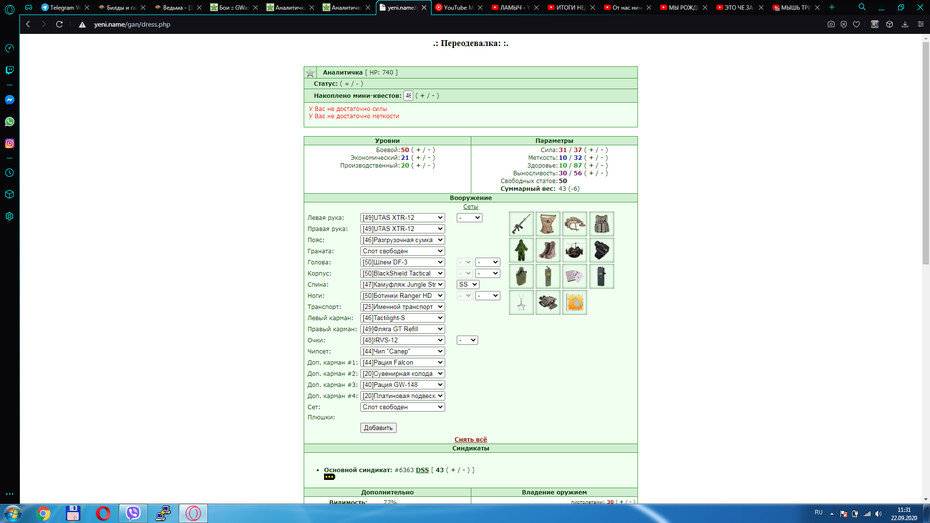Open Viber from the taskbar
The image size is (930, 523).
click(x=133, y=513)
